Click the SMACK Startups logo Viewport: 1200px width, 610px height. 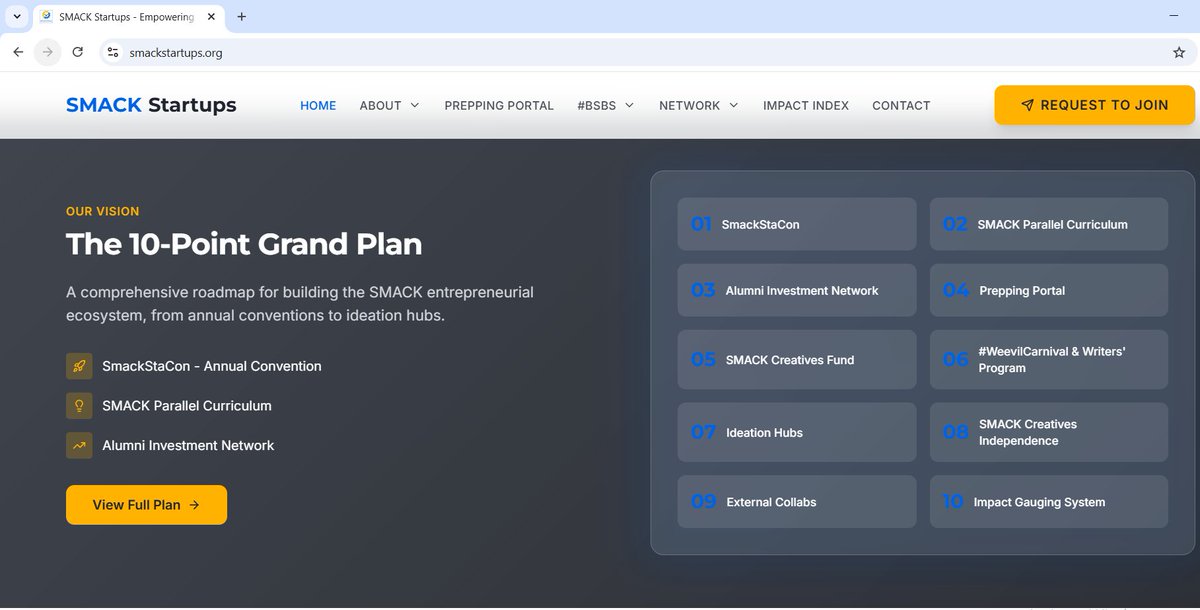(151, 105)
